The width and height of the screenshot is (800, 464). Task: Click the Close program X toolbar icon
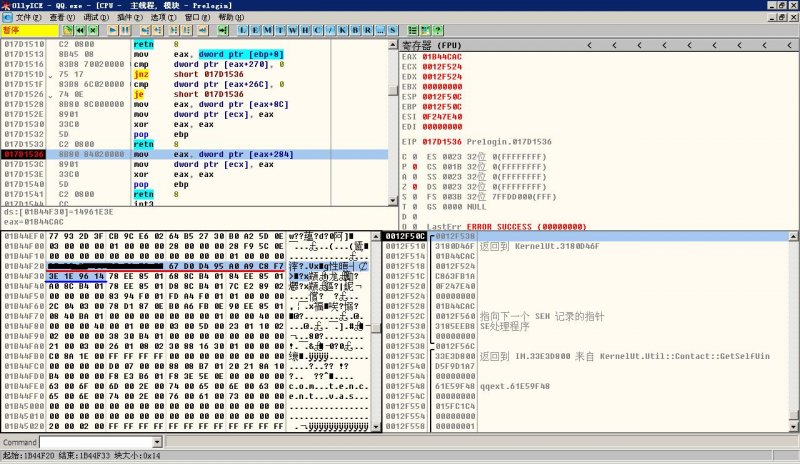pos(93,30)
